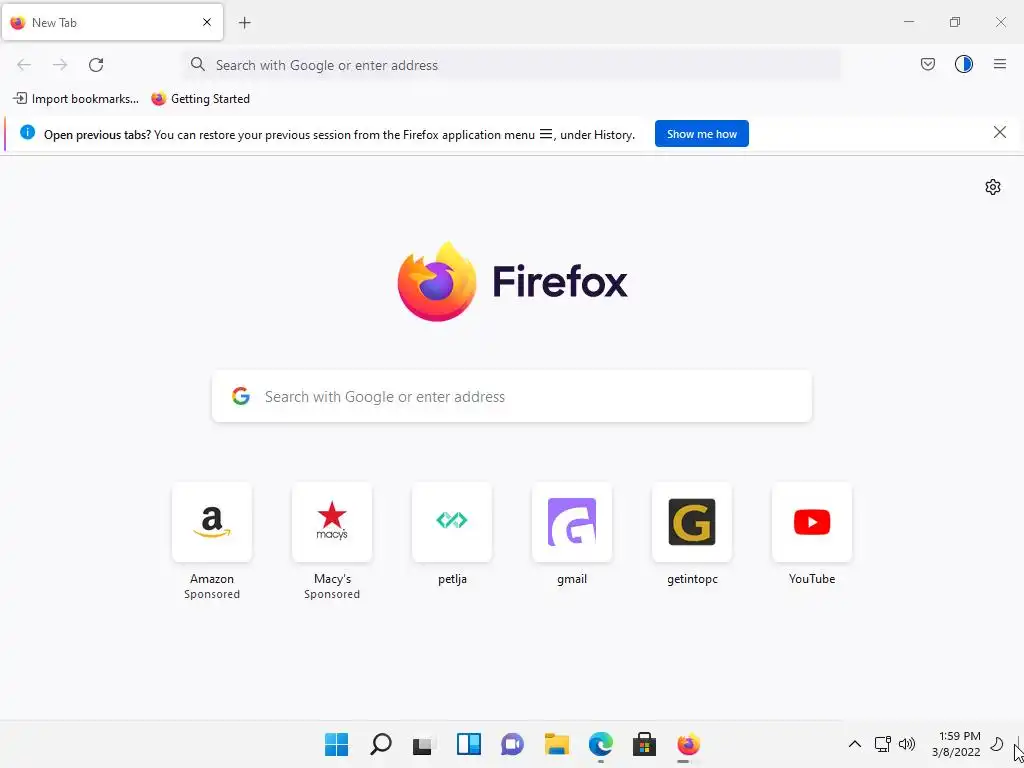Expand the hidden system tray icons
Viewport: 1024px width, 768px height.
click(854, 744)
